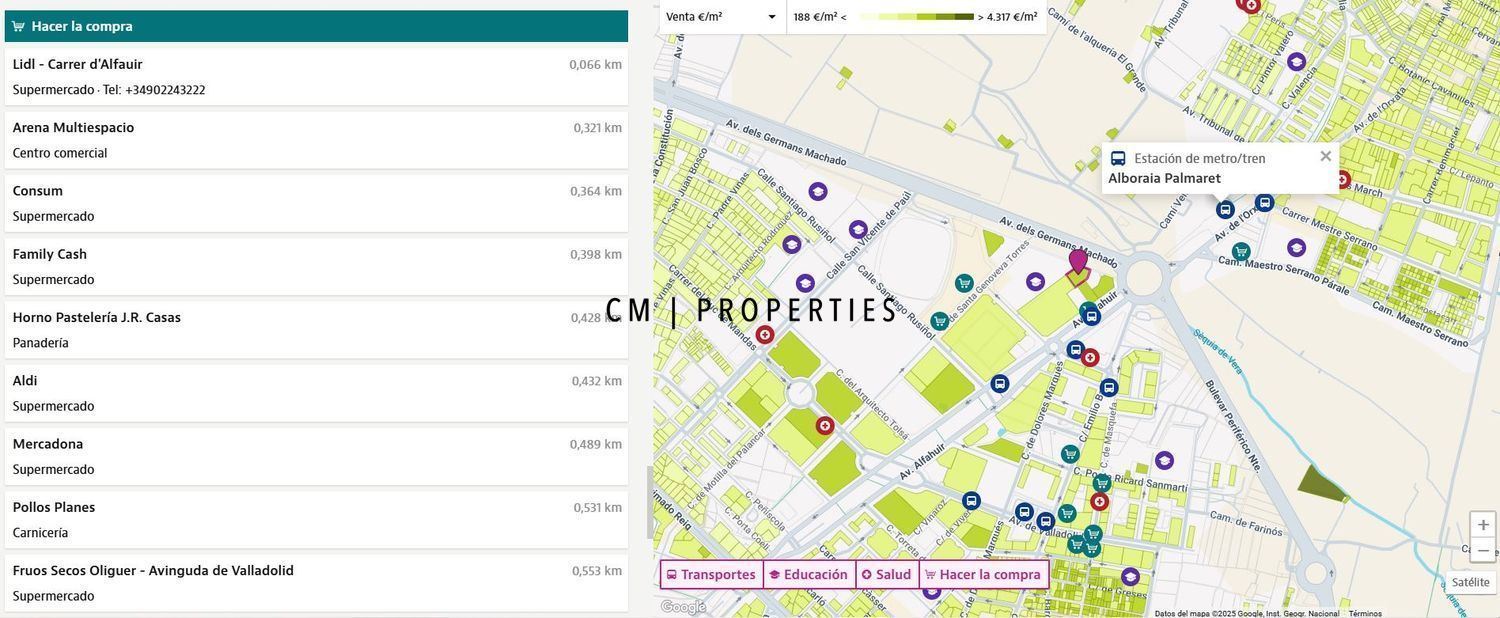
Task: Zoom out on the map
Action: click(x=1483, y=550)
